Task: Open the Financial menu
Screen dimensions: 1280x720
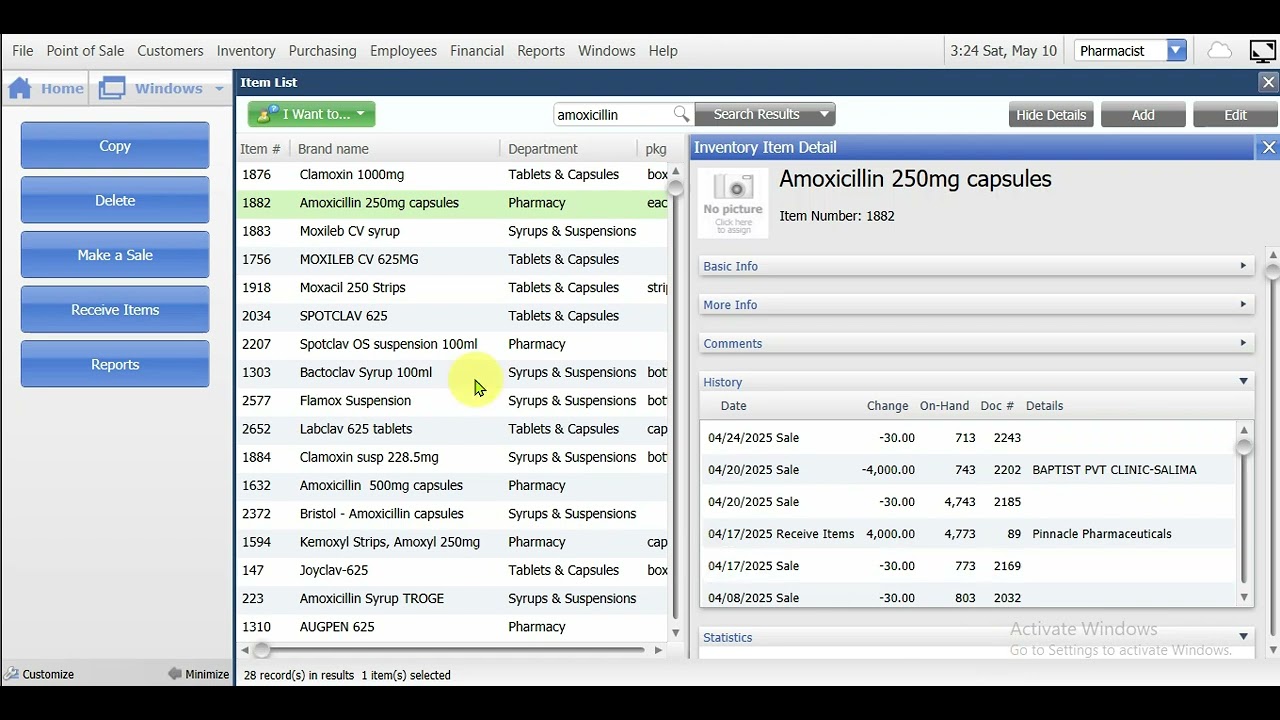Action: [477, 50]
